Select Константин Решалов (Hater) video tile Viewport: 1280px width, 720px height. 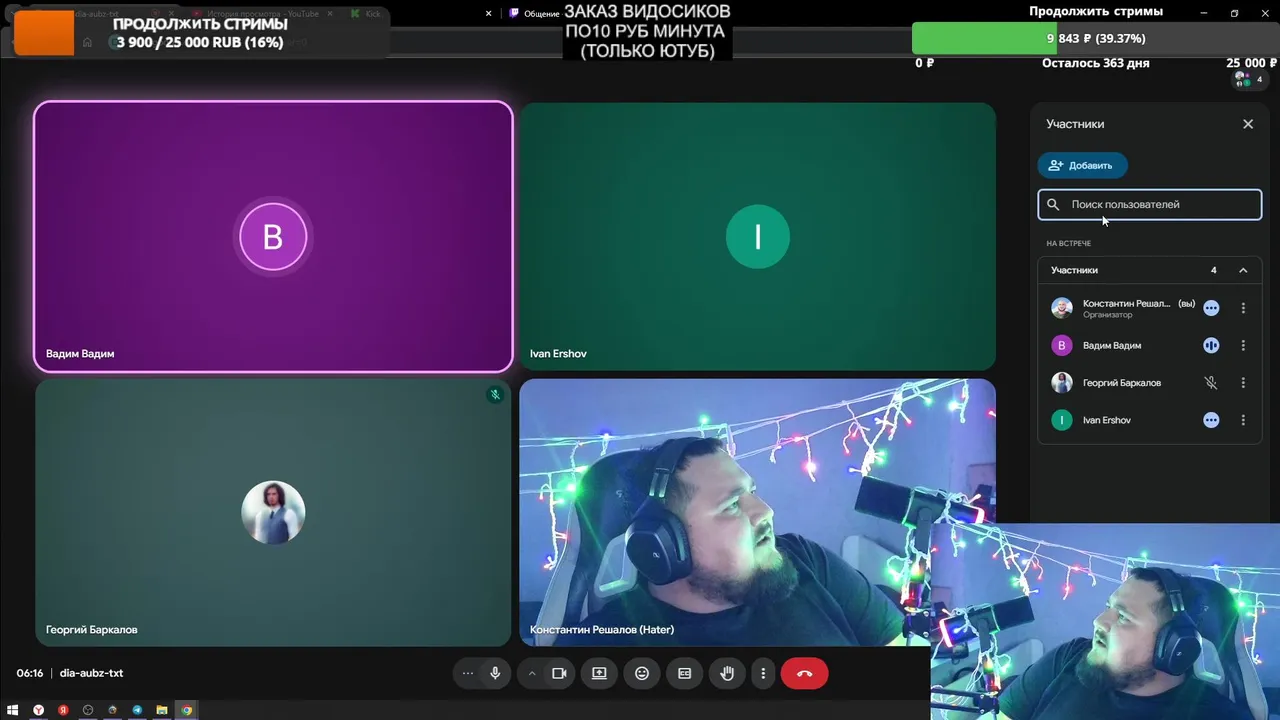(x=757, y=512)
